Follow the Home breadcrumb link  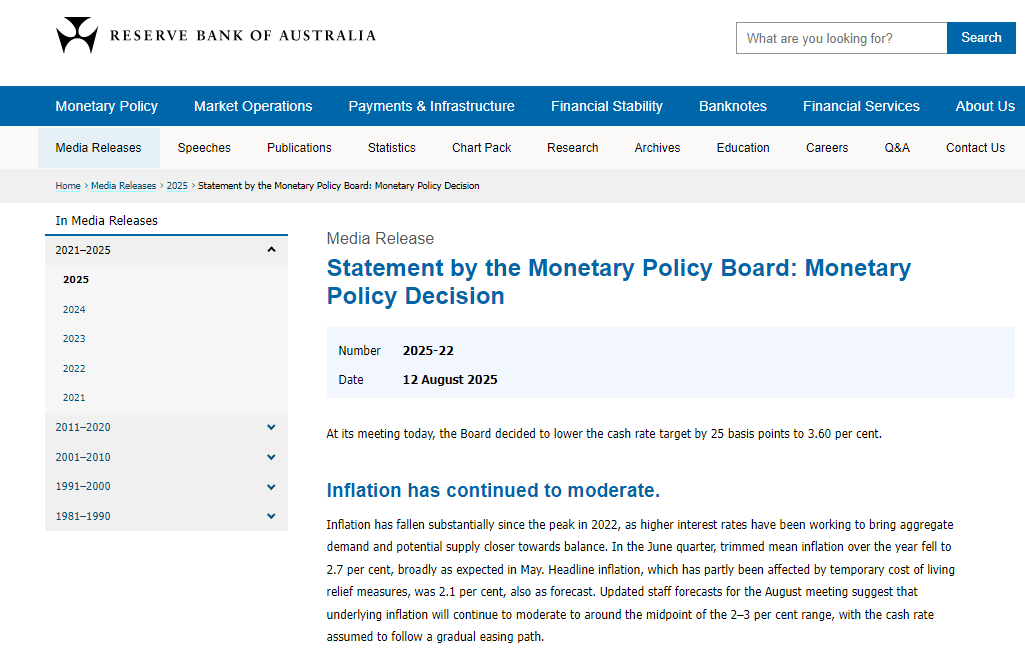pos(68,186)
